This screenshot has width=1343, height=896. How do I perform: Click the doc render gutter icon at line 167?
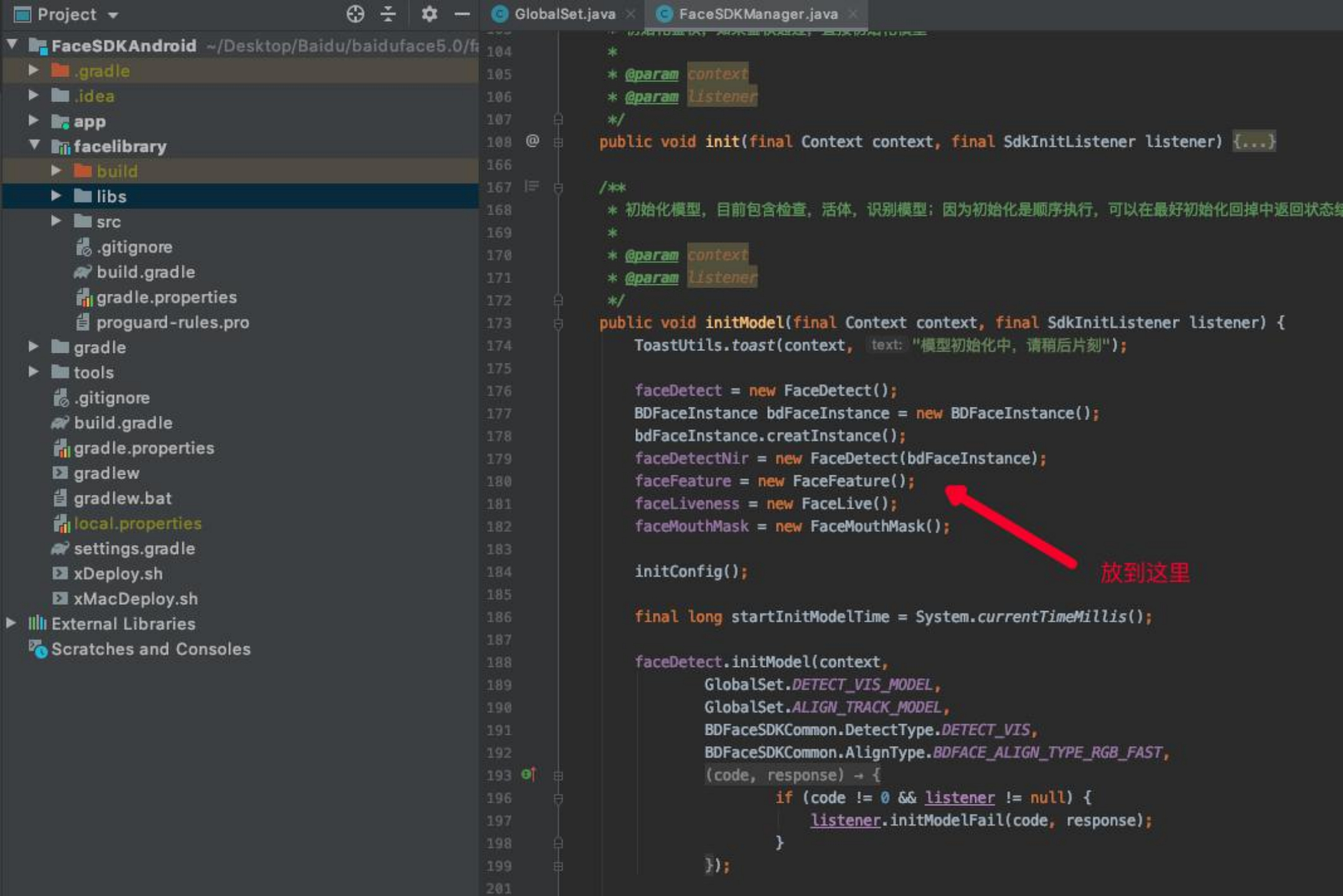click(531, 186)
